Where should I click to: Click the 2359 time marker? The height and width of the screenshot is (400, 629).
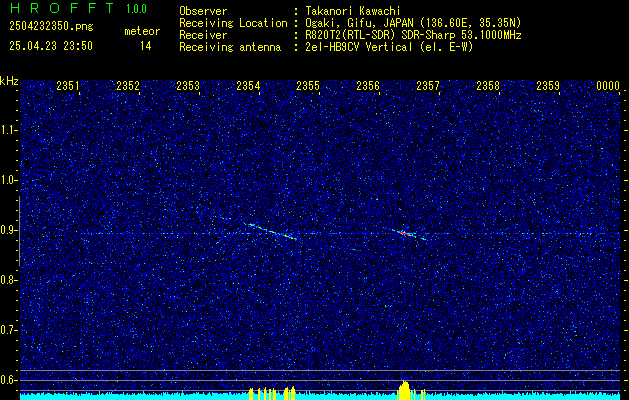(548, 85)
